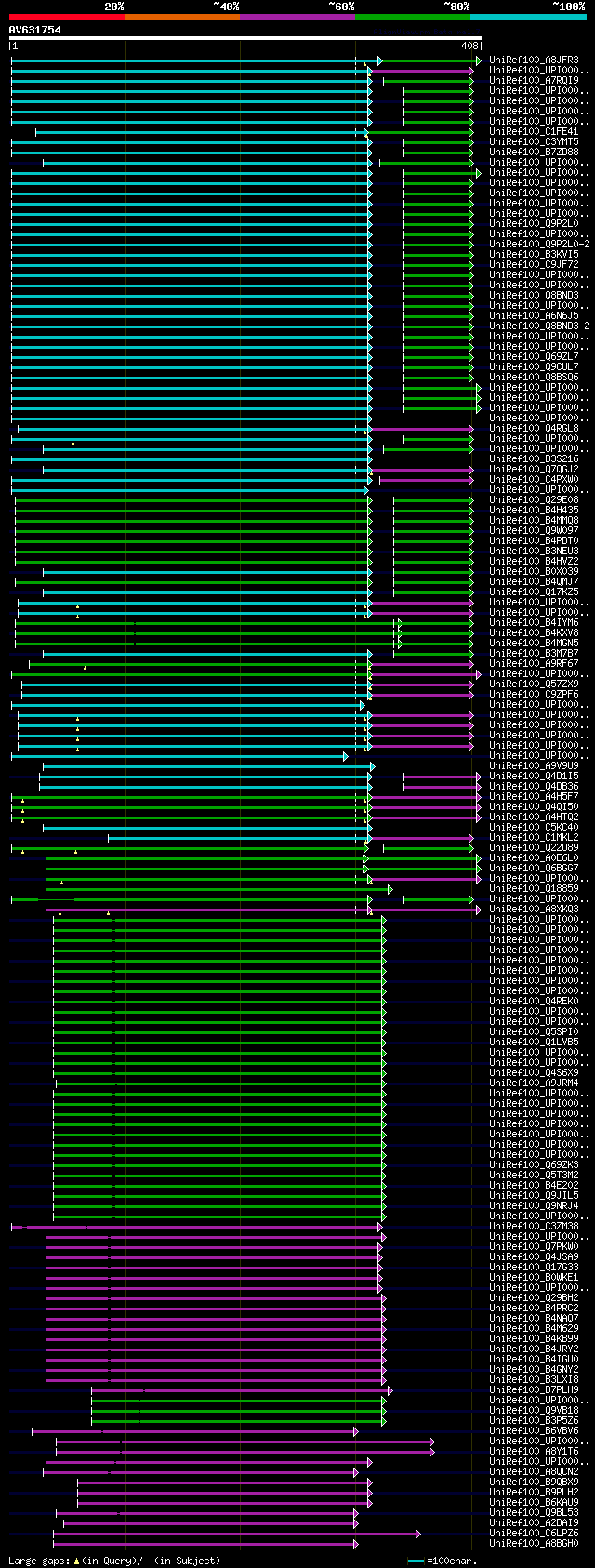The image size is (595, 1568).
Task: Click the purple ~60% identity legend bar
Action: tap(297, 16)
